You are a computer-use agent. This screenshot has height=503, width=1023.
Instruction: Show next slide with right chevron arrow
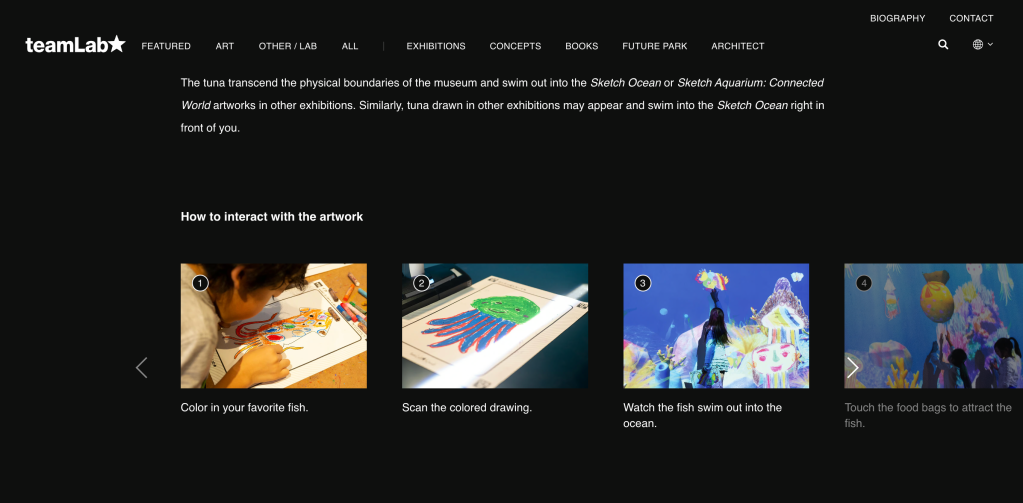853,367
